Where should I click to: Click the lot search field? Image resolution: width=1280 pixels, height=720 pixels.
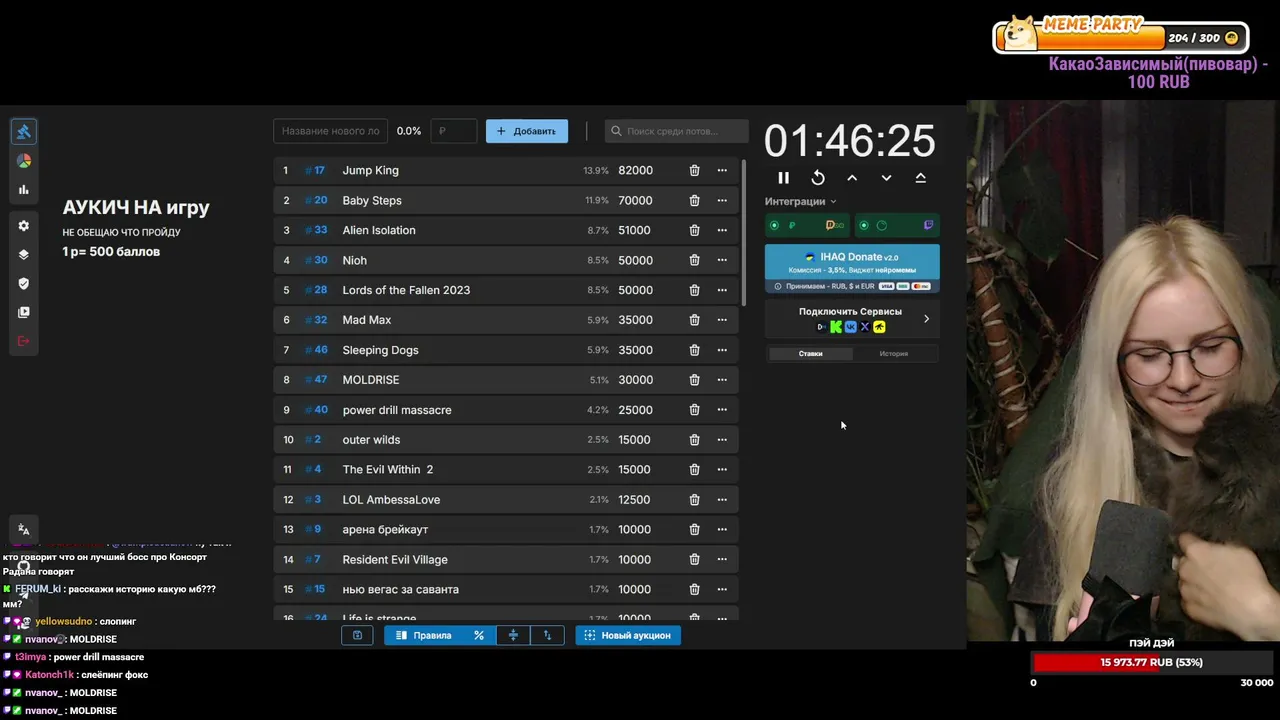coord(677,131)
